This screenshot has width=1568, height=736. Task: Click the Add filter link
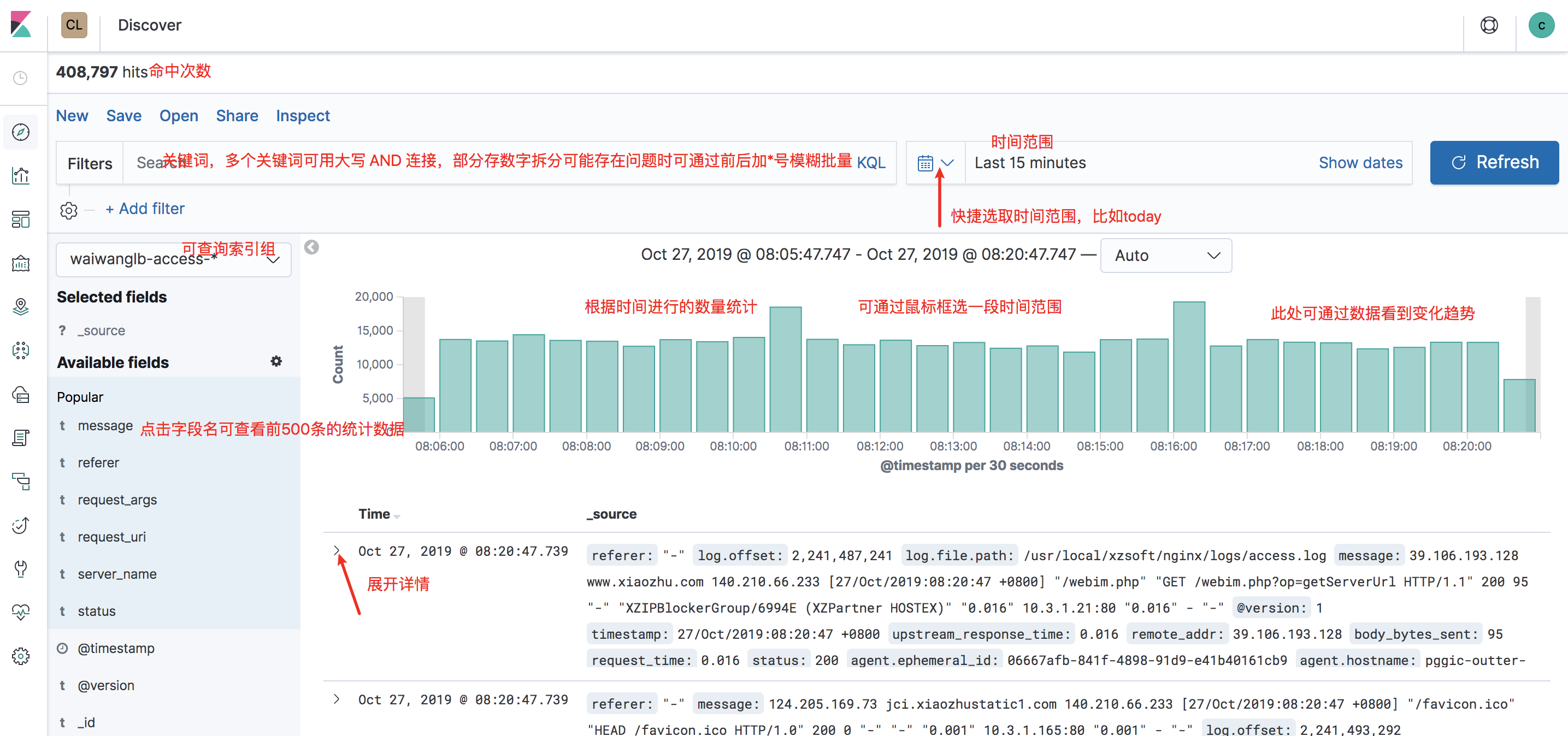click(x=145, y=209)
